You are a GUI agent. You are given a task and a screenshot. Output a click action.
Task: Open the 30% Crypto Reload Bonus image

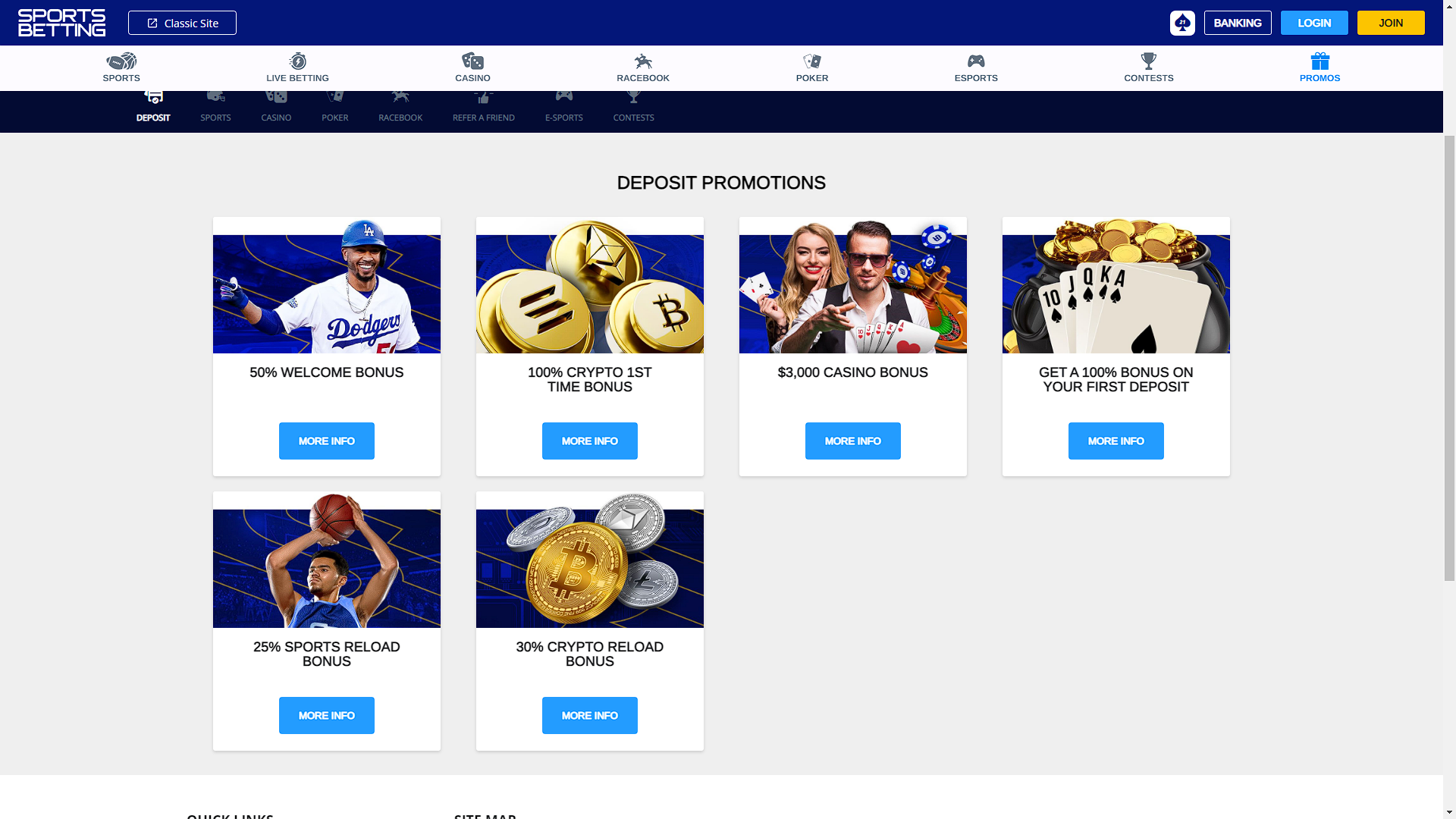[x=590, y=560]
